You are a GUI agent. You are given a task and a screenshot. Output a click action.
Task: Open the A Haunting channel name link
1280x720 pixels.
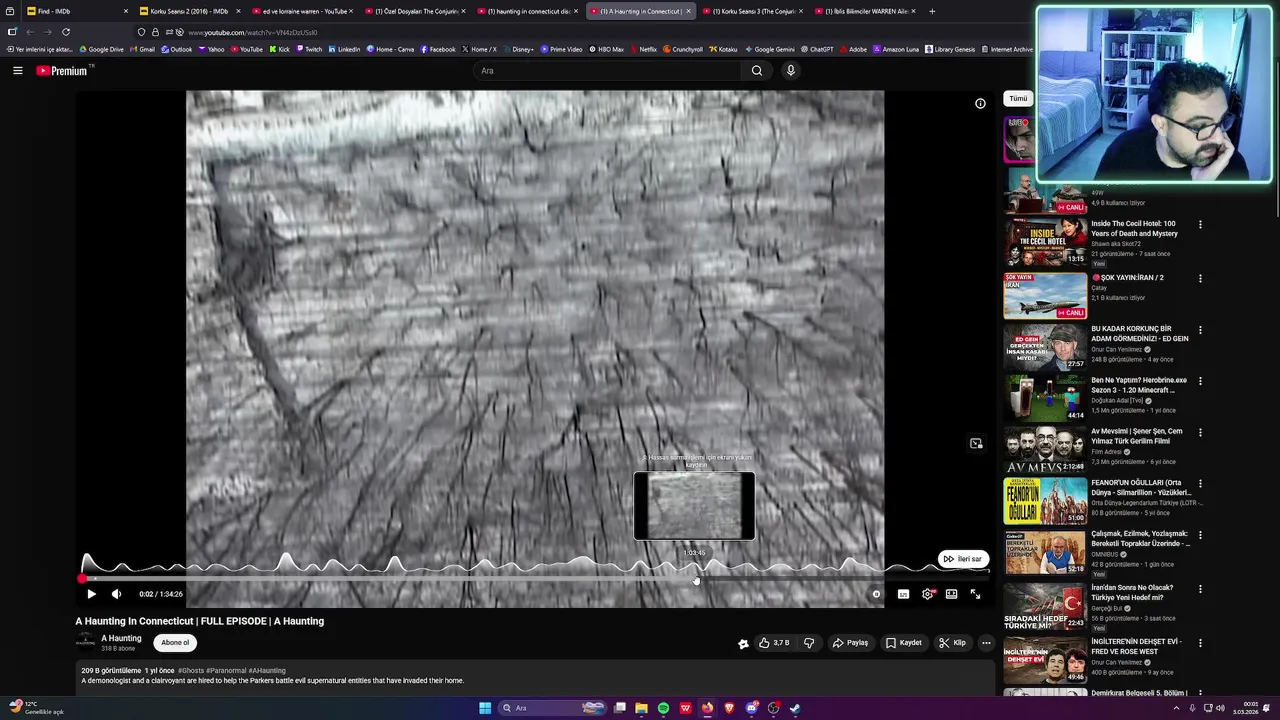121,638
